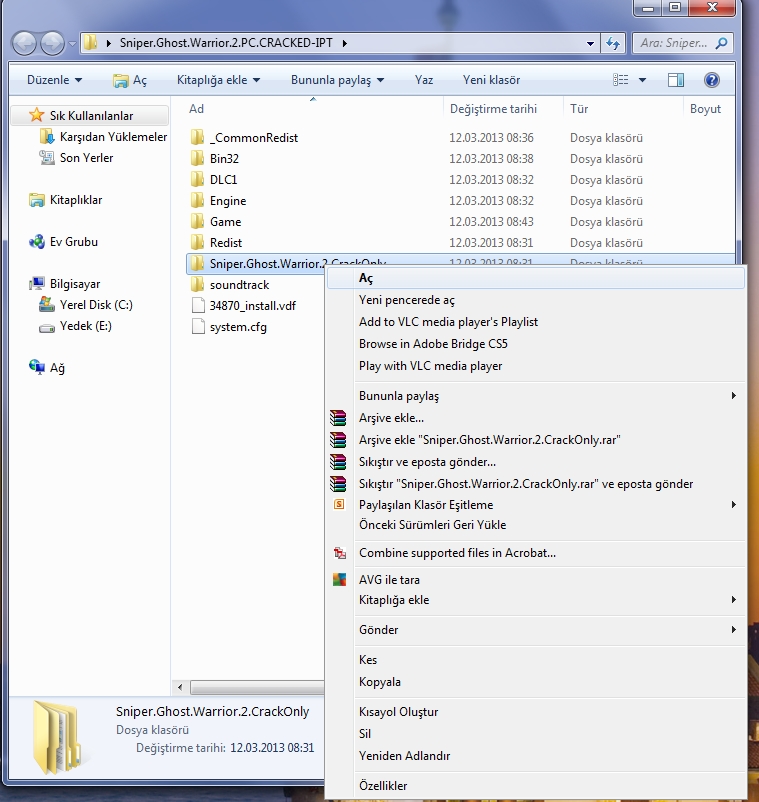
Task: Click the system.cfg file icon
Action: [x=198, y=327]
